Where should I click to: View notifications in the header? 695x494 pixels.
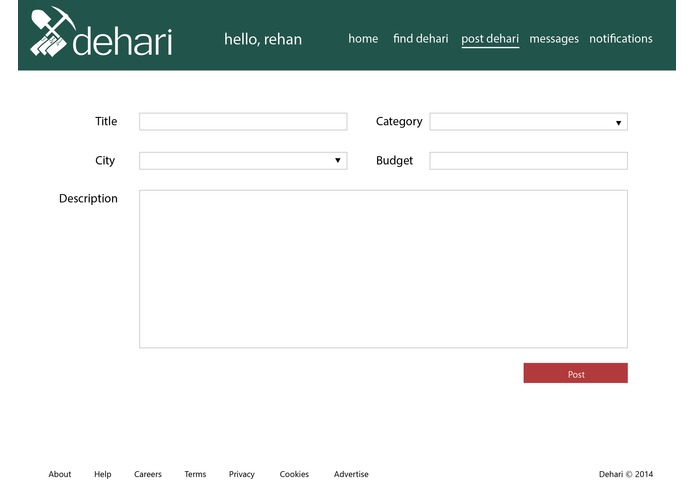[x=621, y=39]
